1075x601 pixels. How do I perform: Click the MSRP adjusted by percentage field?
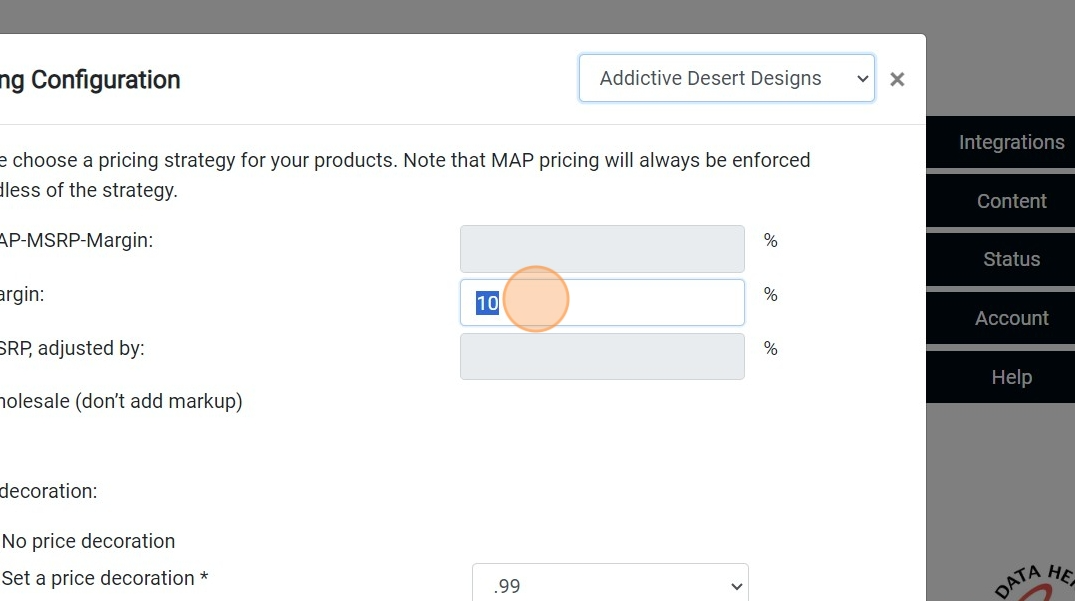[x=602, y=356]
